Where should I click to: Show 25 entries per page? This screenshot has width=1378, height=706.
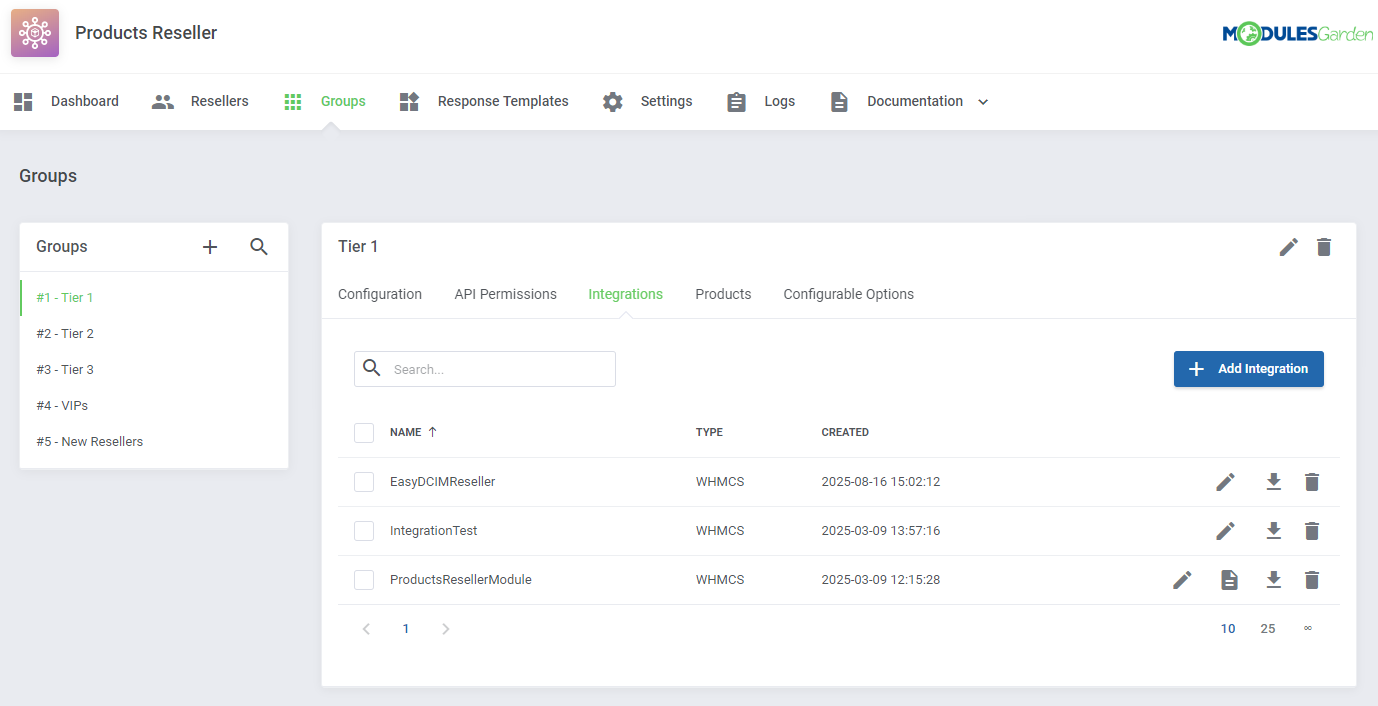1267,628
